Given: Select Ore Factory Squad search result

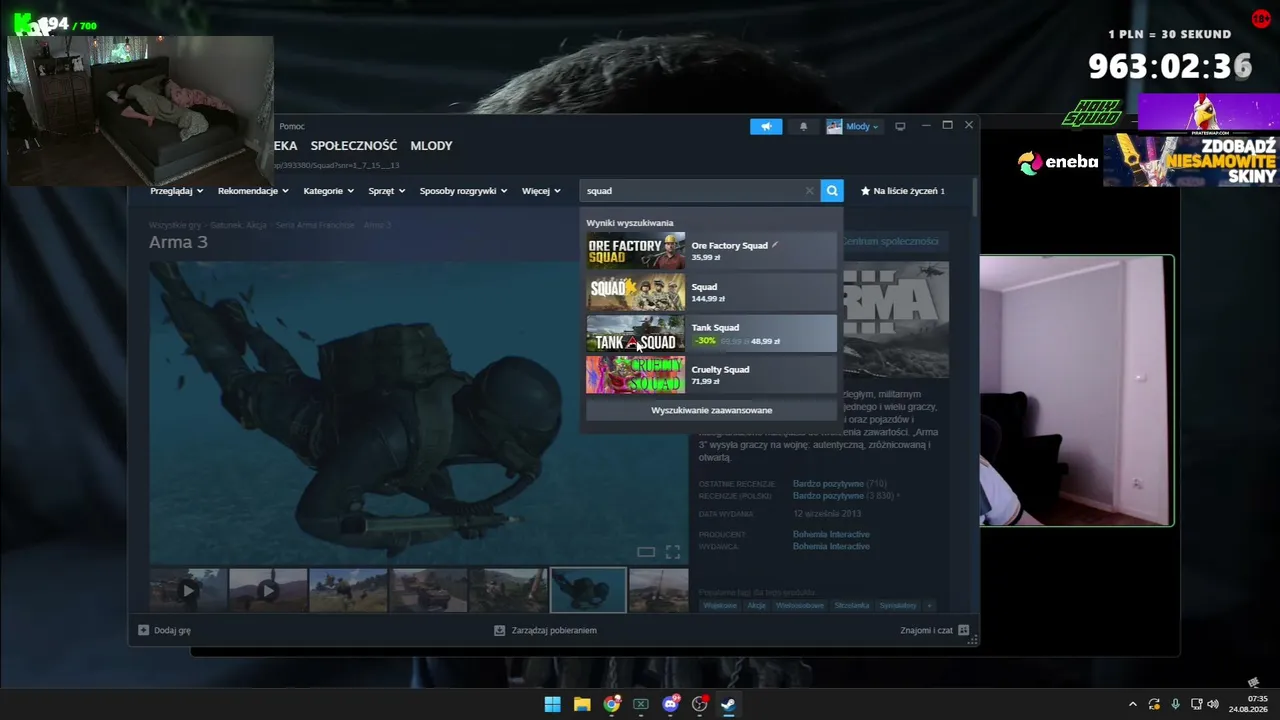Looking at the screenshot, I should click(711, 251).
